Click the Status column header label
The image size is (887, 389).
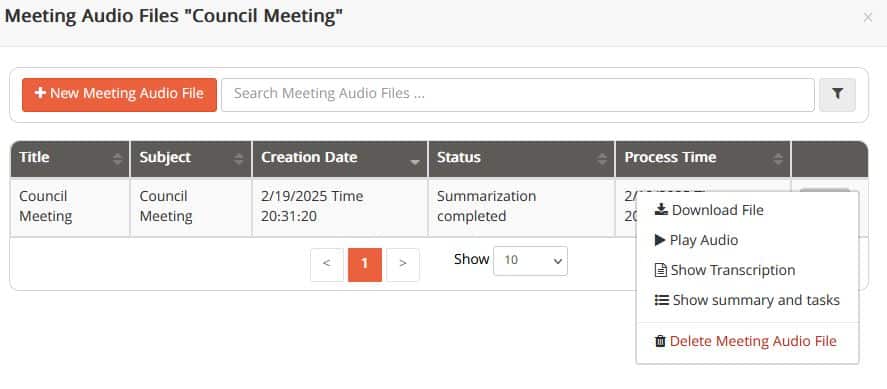coord(459,157)
